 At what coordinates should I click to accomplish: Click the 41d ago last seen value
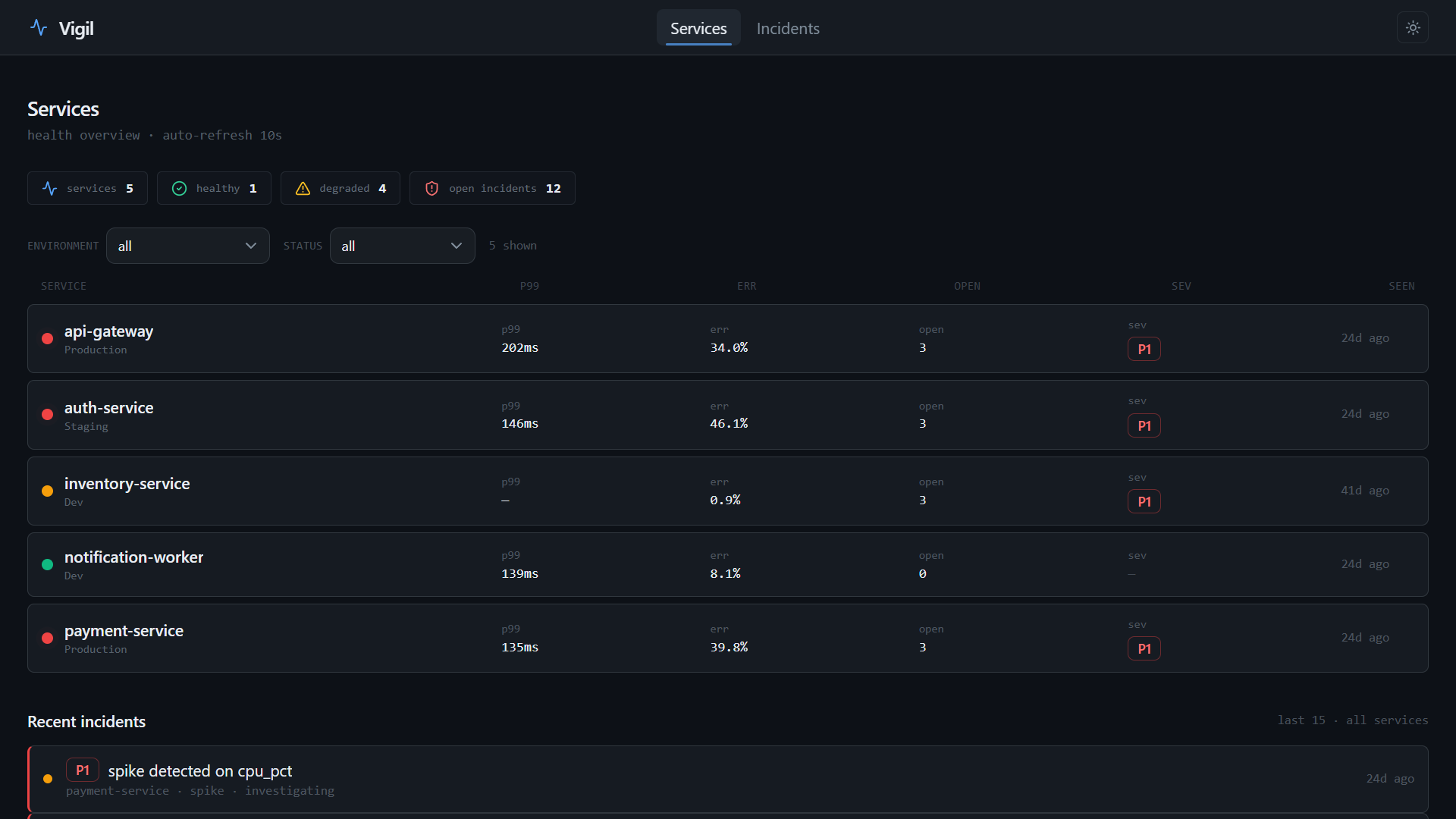(x=1365, y=491)
